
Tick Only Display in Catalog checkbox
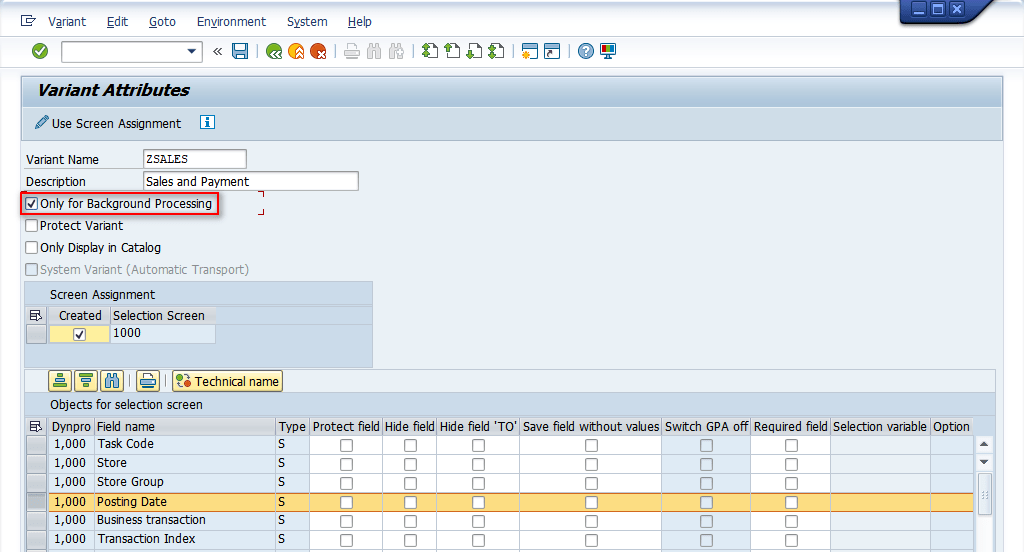32,248
